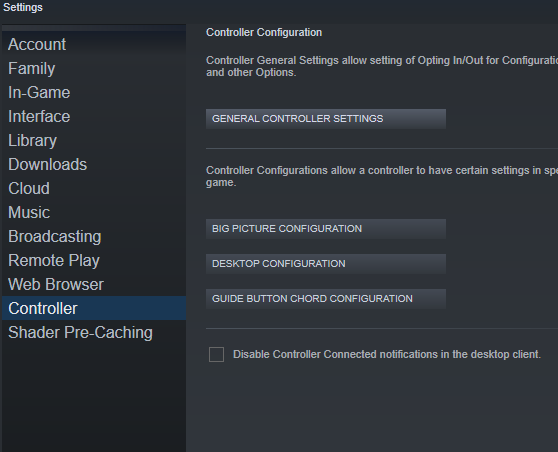Image resolution: width=558 pixels, height=452 pixels.
Task: Click the 'Controller Configurations allow a controller' text
Action: pyautogui.click(x=381, y=176)
